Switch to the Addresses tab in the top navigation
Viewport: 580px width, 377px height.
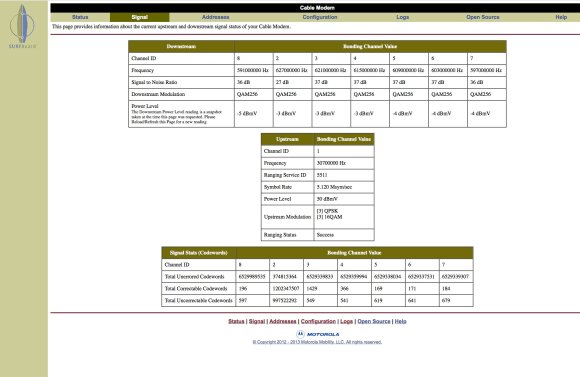[215, 17]
